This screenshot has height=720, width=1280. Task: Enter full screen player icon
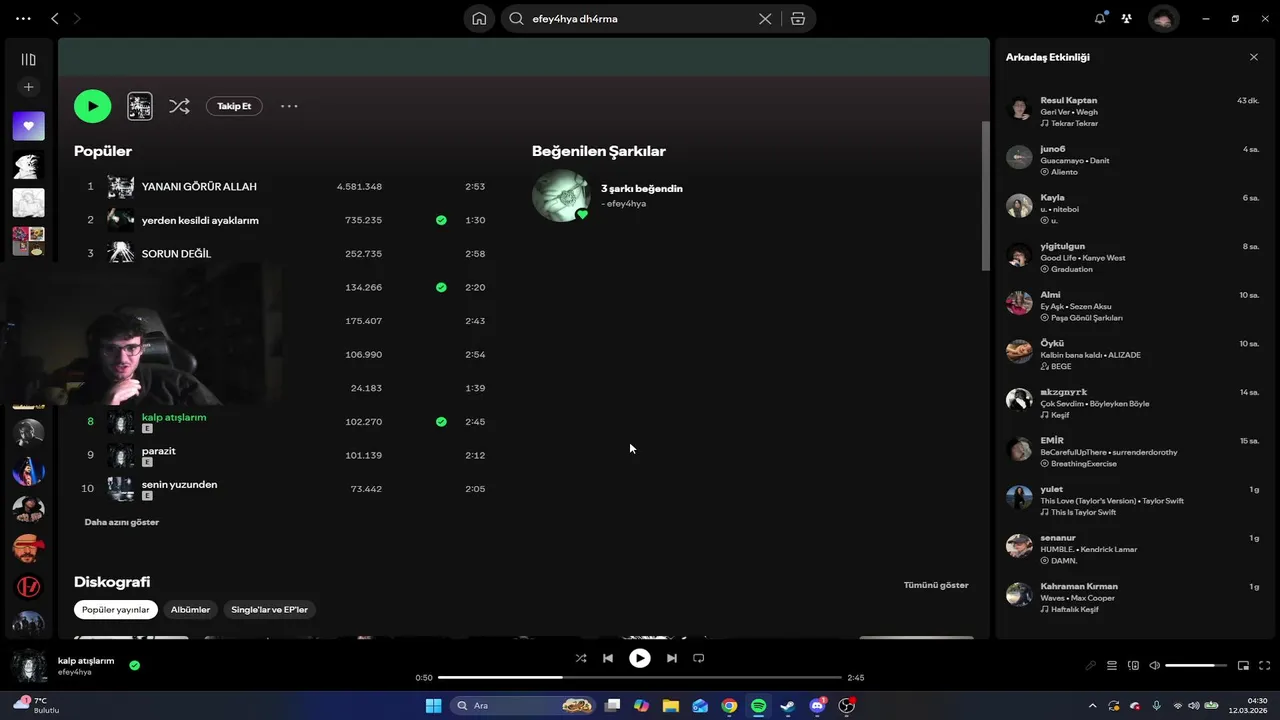[x=1264, y=665]
